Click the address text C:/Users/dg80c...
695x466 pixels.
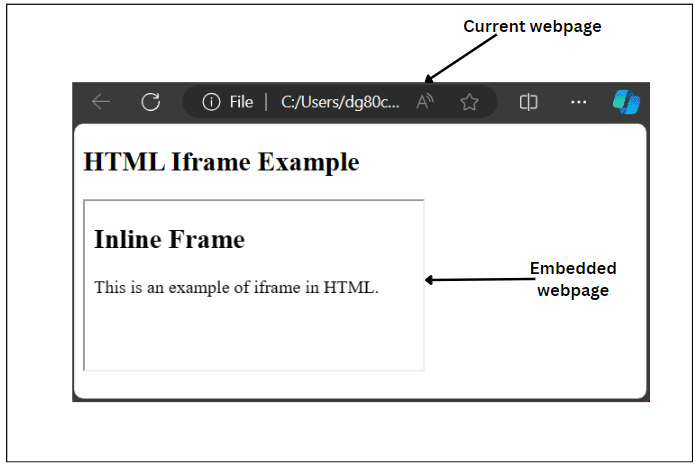(x=340, y=102)
